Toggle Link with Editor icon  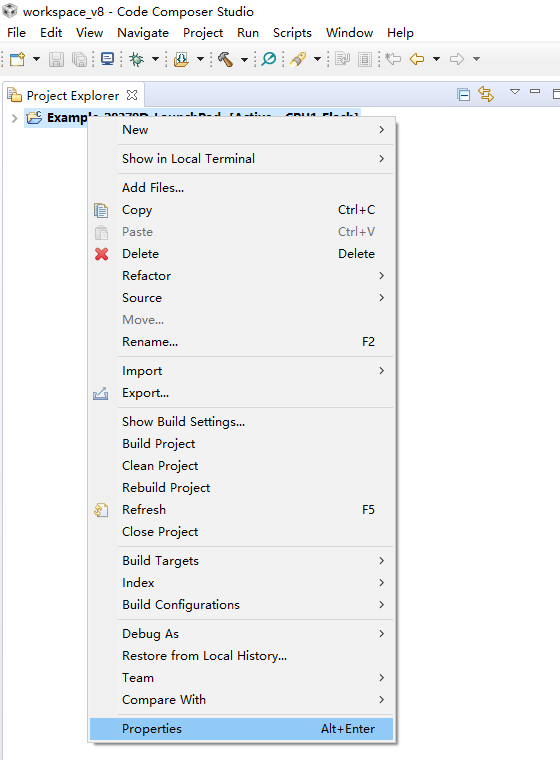486,94
